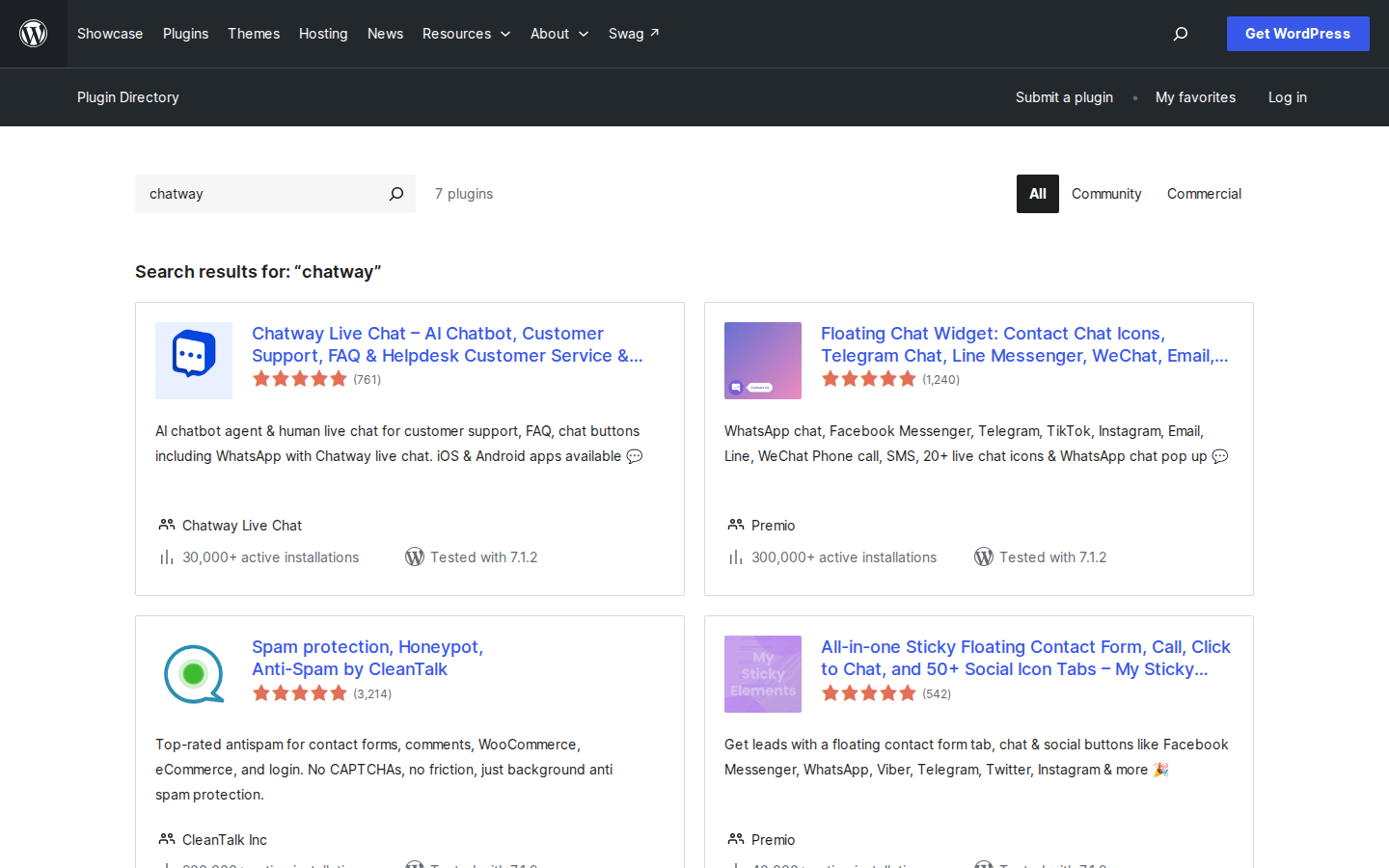Go to the Plugins menu item
Screen dimensions: 1389x868
point(185,34)
